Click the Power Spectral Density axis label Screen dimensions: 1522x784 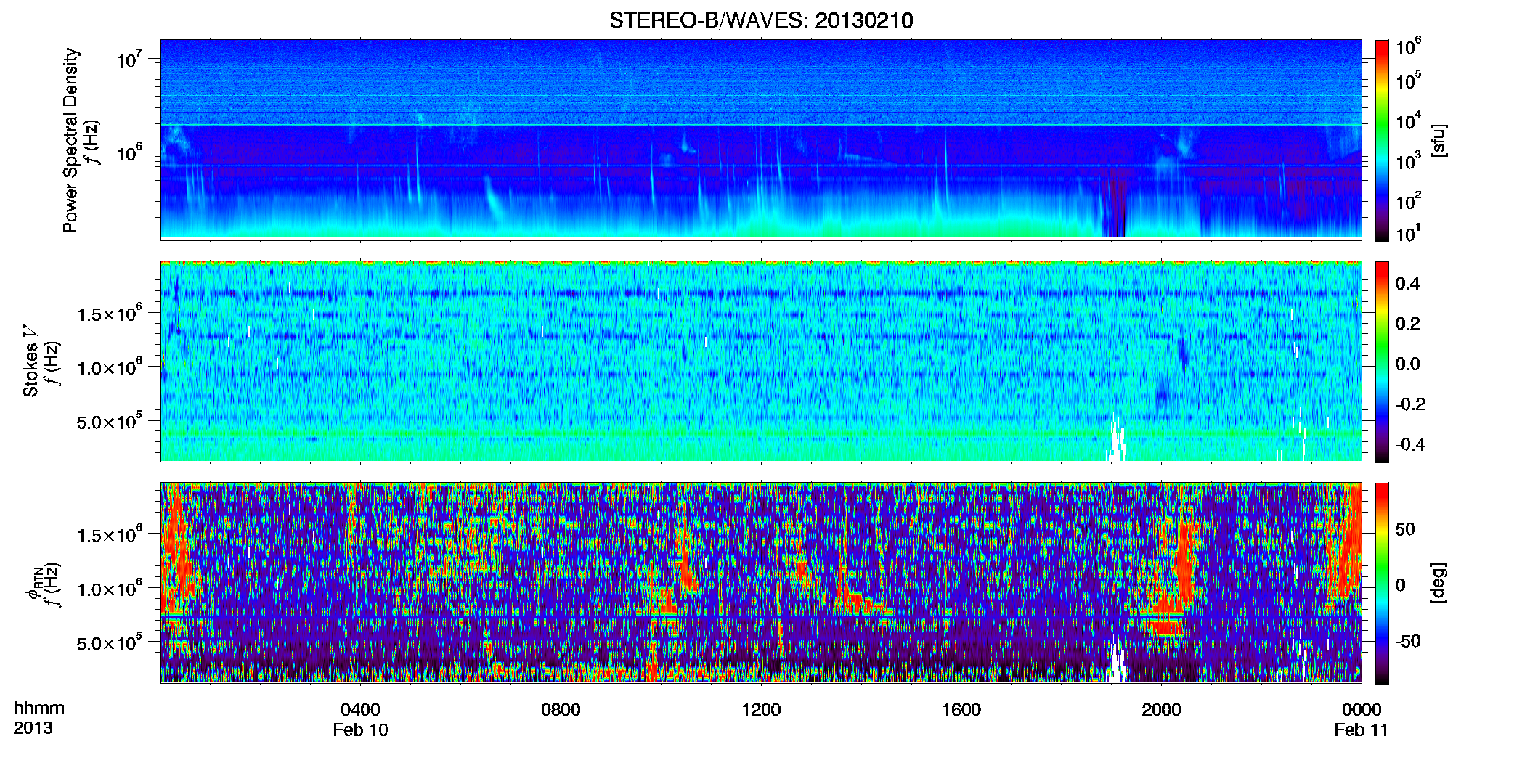(x=70, y=140)
